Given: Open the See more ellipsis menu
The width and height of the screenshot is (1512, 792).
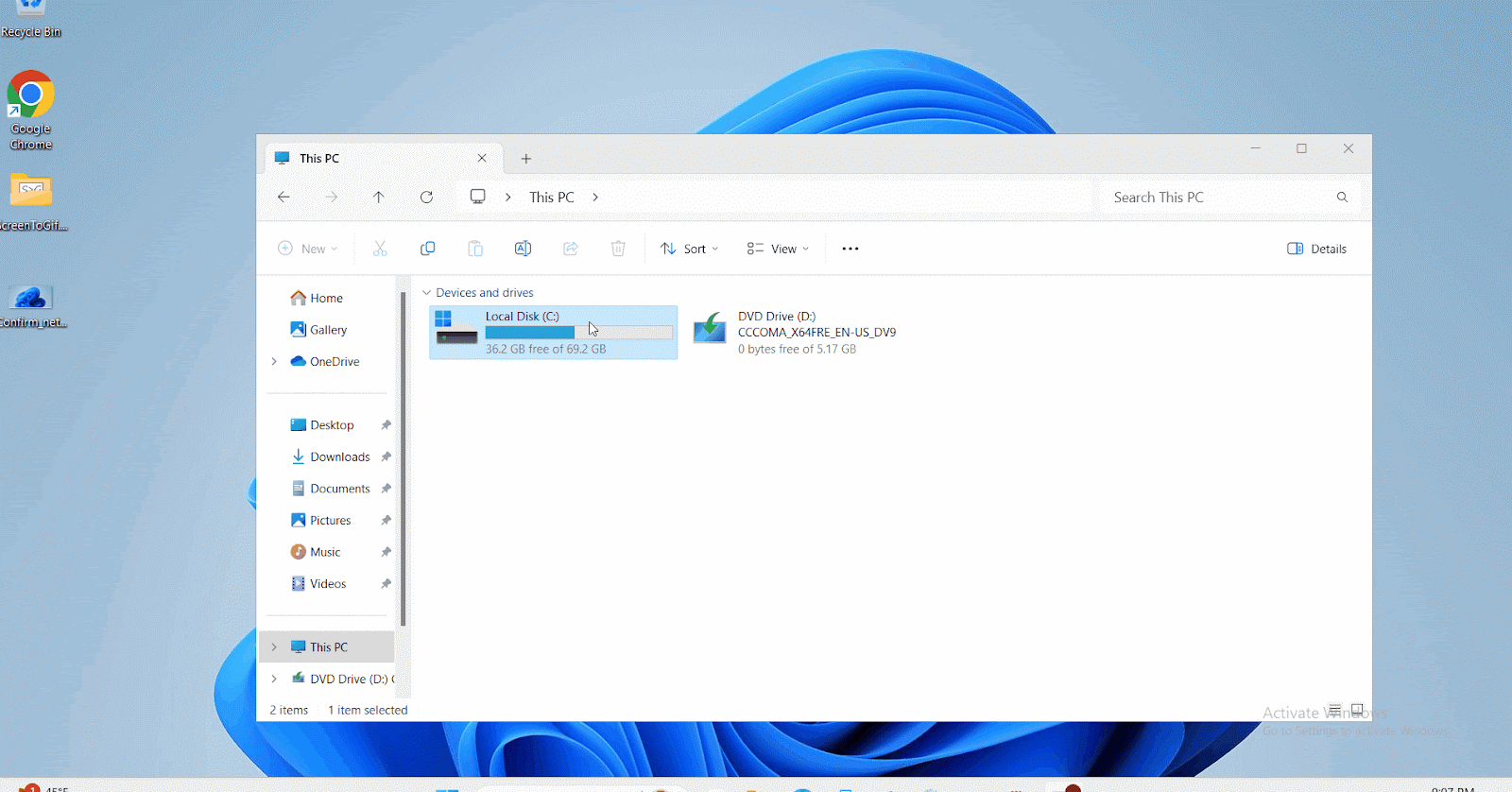Looking at the screenshot, I should click(x=850, y=249).
